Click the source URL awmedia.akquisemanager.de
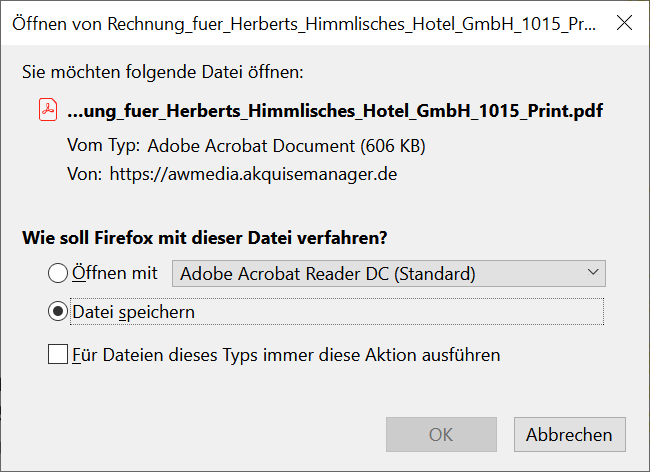This screenshot has width=650, height=472. (x=253, y=174)
